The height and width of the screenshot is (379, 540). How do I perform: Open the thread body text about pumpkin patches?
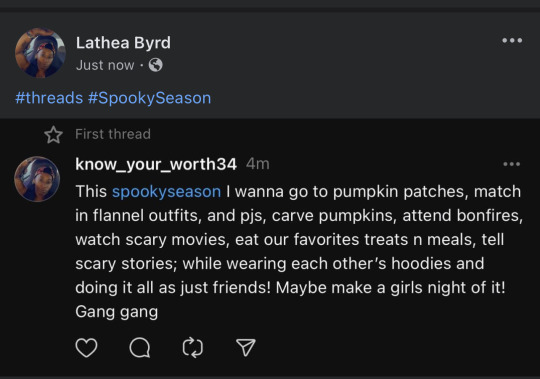299,251
